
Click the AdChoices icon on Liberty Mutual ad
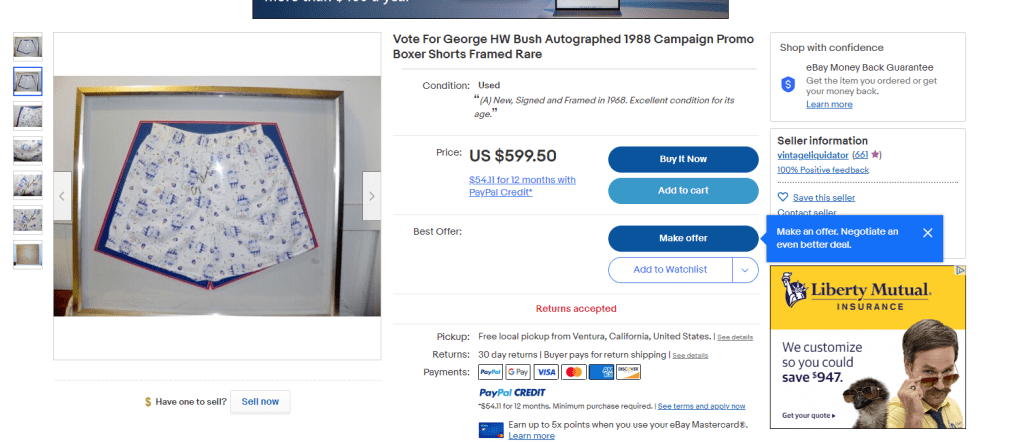tap(961, 270)
